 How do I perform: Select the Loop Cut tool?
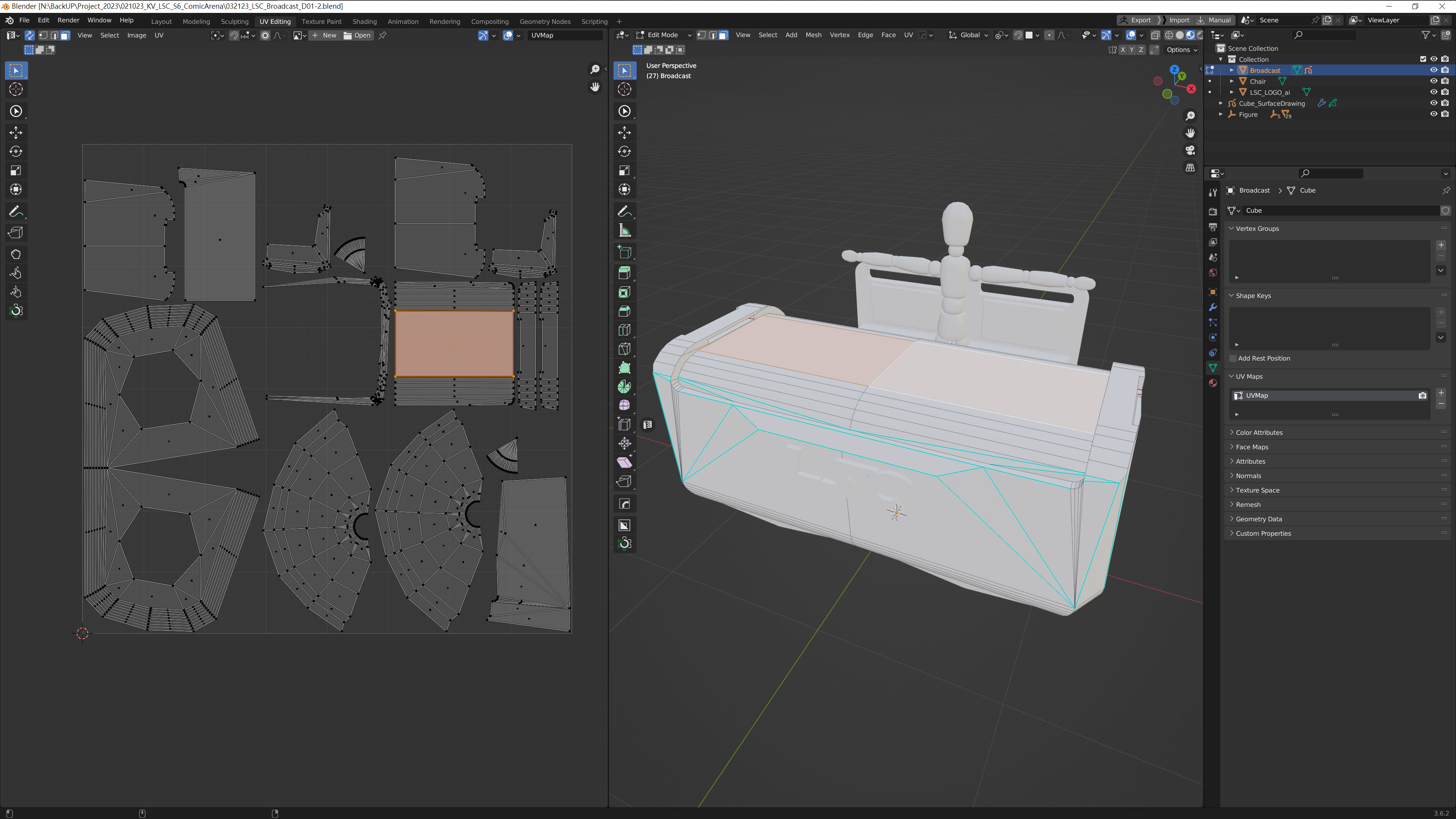click(624, 330)
